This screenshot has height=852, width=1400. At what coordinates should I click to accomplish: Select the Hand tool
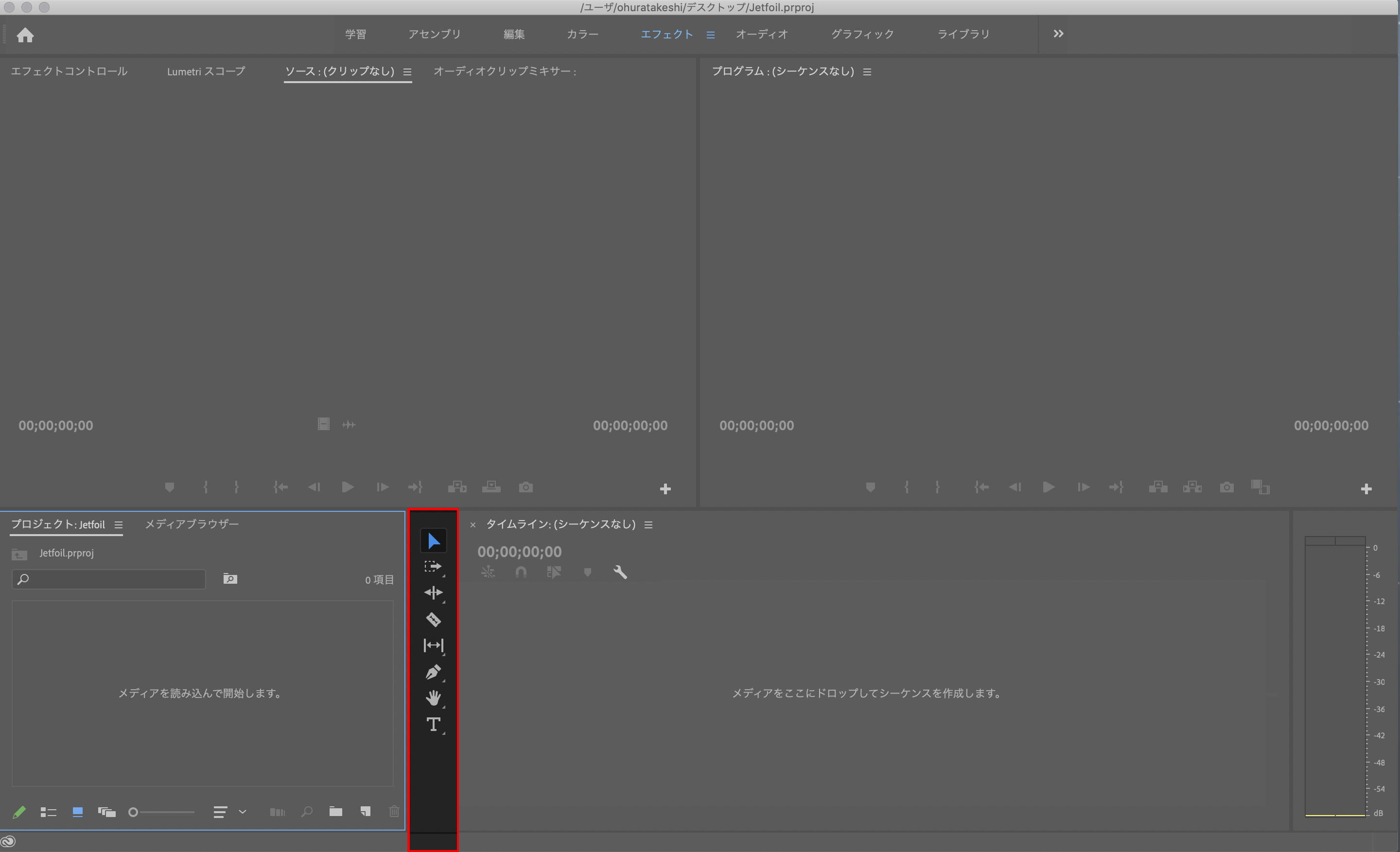[x=433, y=698]
